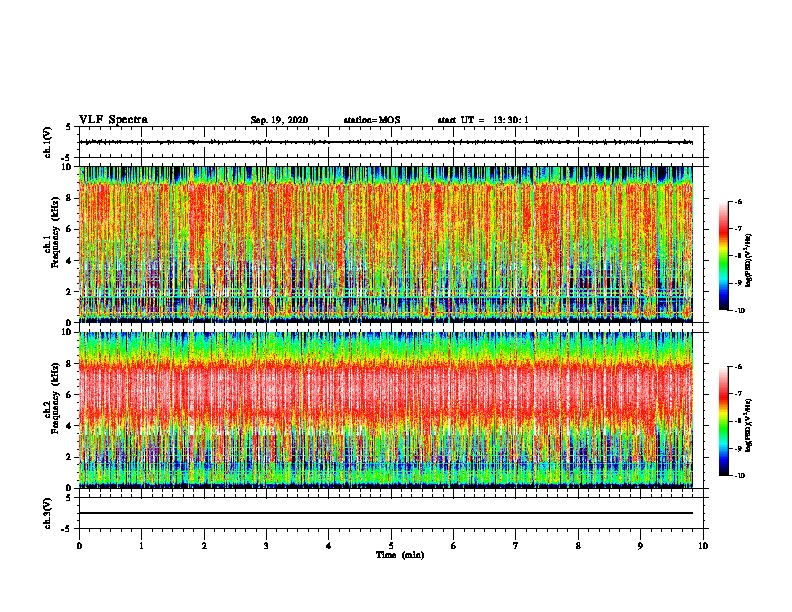Click the "8" kHz tick of ch.1 axis
The image size is (792, 612).
[70, 198]
